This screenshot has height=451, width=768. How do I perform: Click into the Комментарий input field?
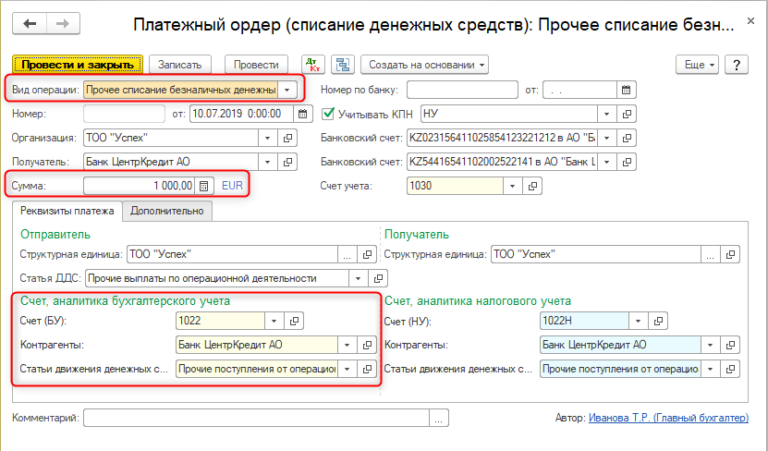(258, 420)
